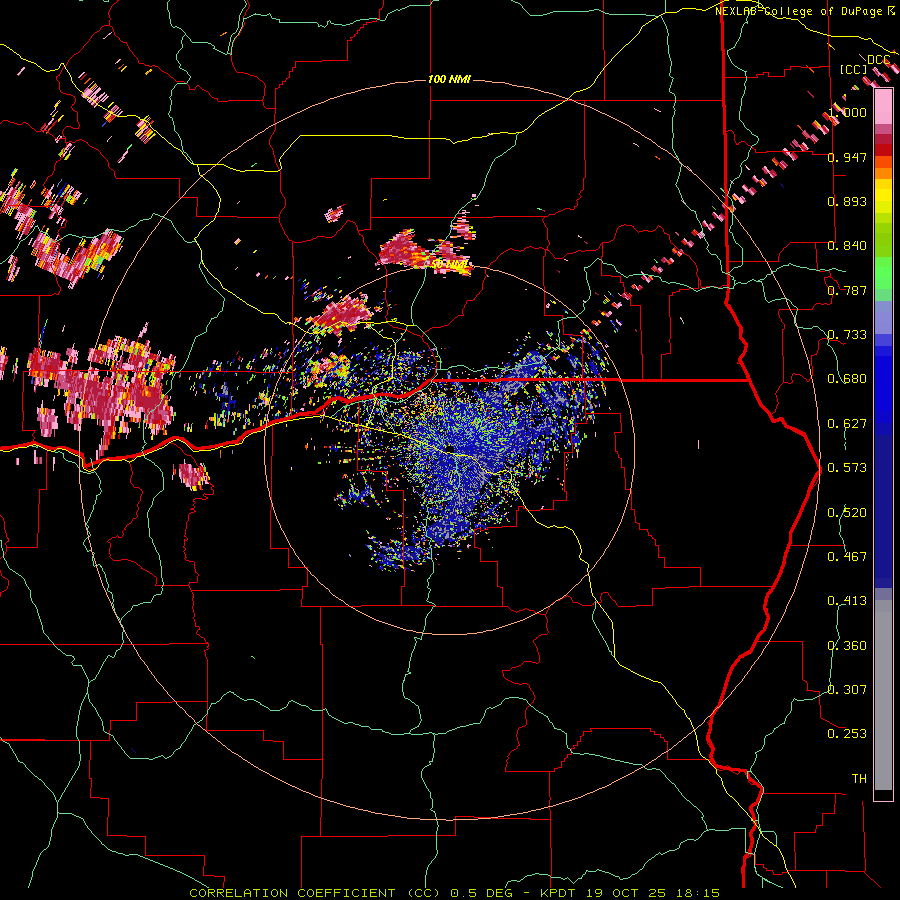Select the 0.413 scale value
Viewport: 900px width, 900px height.
847,600
